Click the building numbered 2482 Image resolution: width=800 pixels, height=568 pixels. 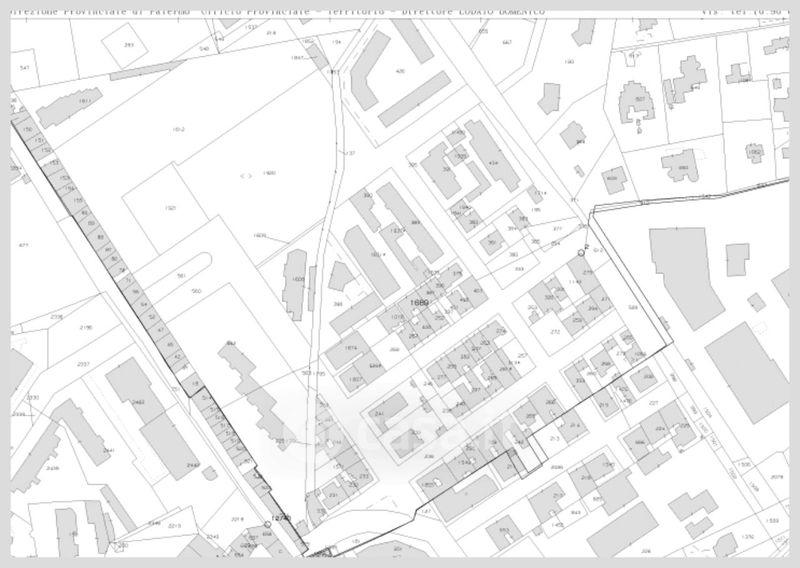[x=138, y=401]
